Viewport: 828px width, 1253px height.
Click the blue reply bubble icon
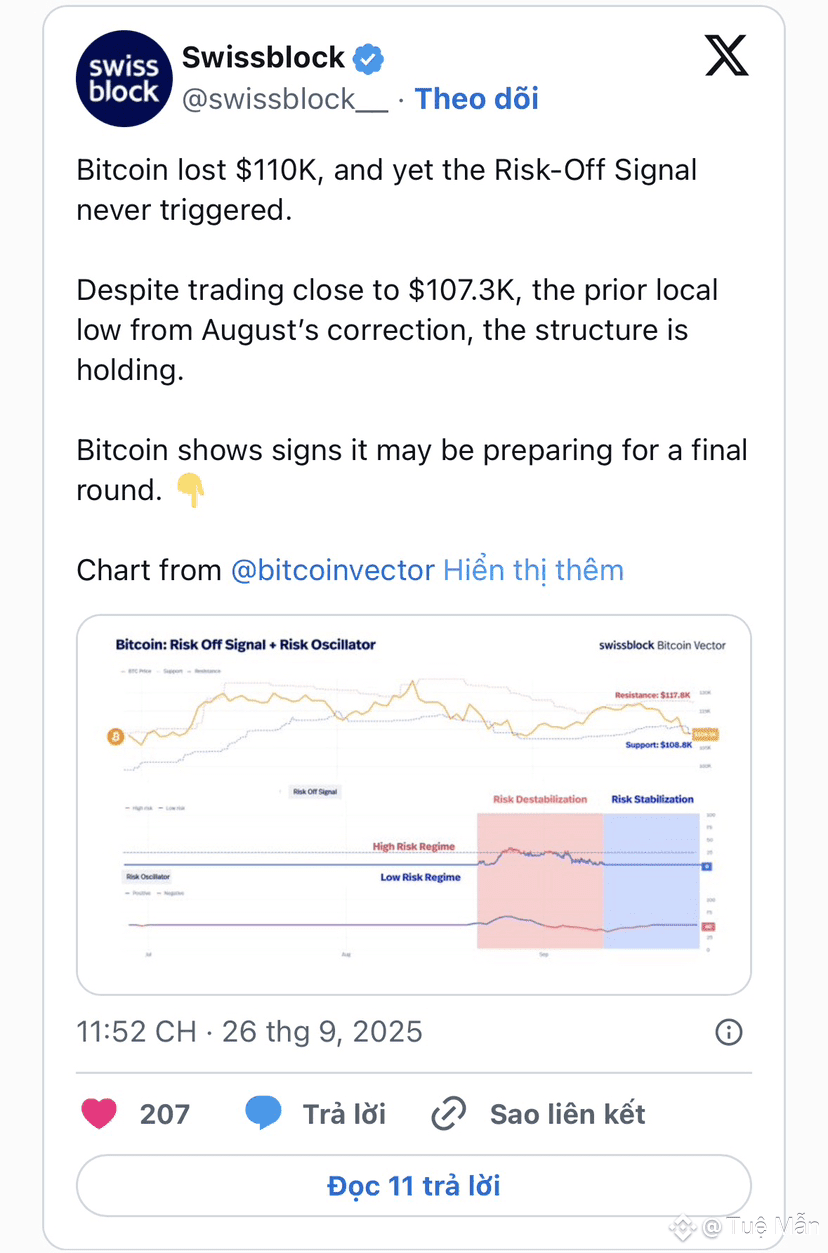coord(263,1113)
